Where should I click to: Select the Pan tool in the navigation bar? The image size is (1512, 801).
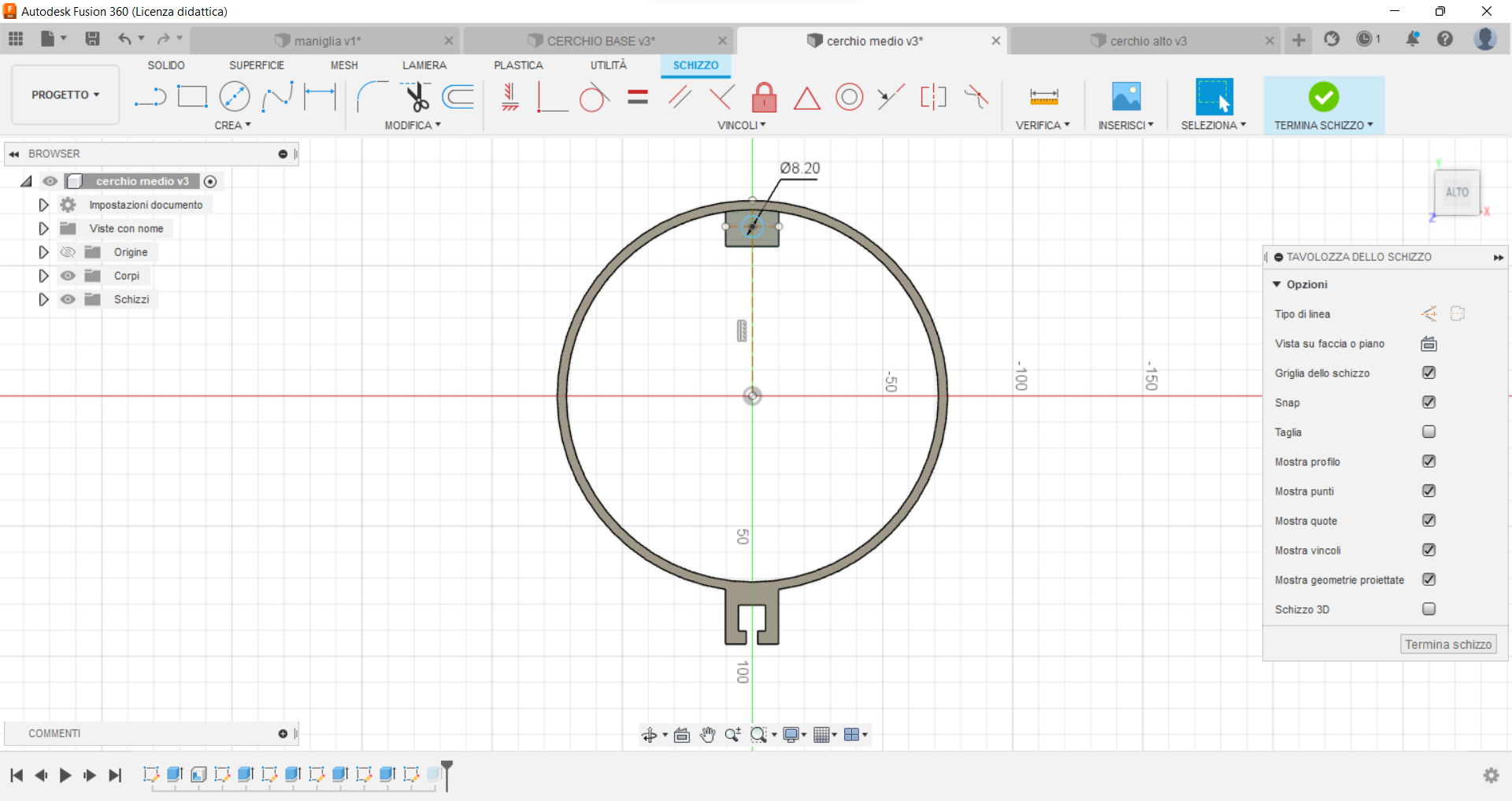[707, 734]
